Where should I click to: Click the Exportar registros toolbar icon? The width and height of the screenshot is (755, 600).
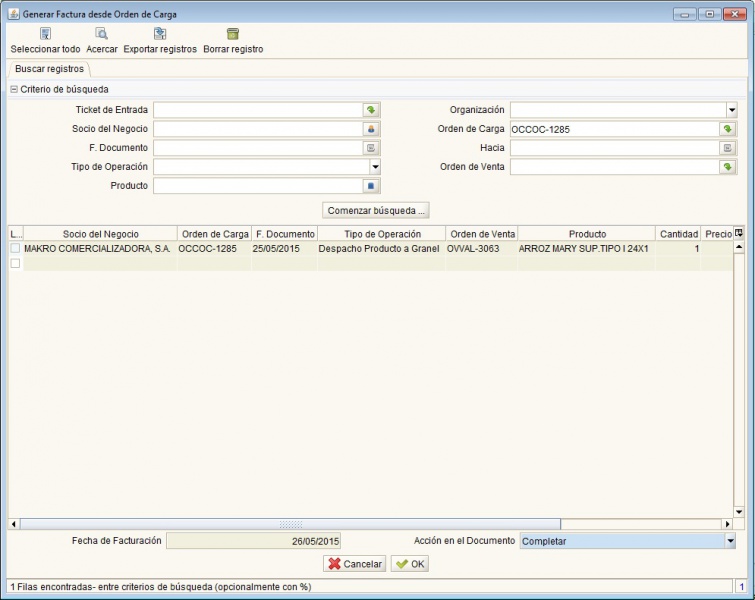[x=160, y=33]
